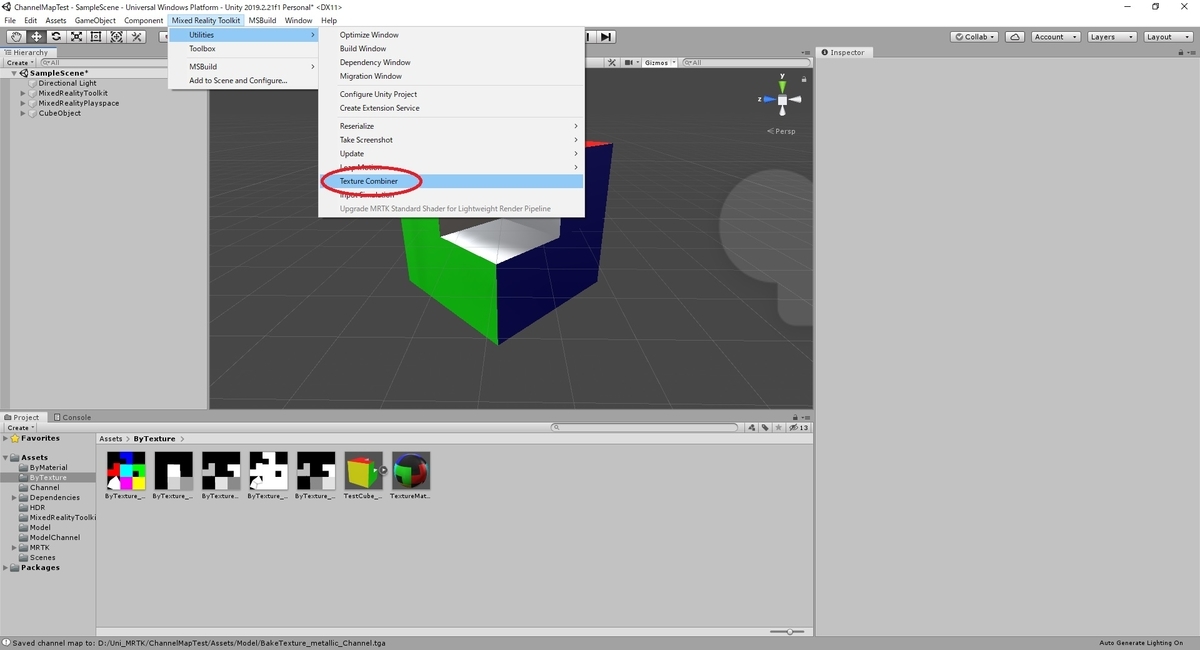Screen dimensions: 1200x650
Task: Expand TestCube asset sub-items arrow
Action: point(384,470)
